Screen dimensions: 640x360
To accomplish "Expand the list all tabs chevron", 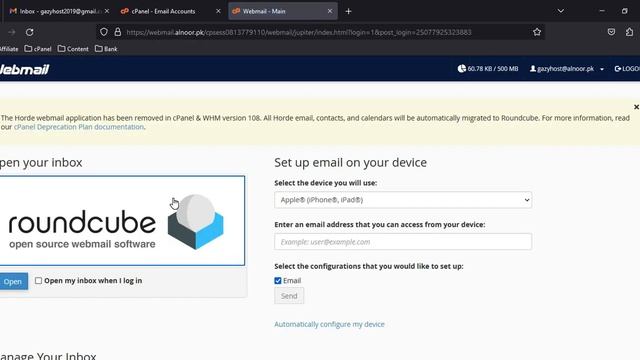I will tap(561, 11).
